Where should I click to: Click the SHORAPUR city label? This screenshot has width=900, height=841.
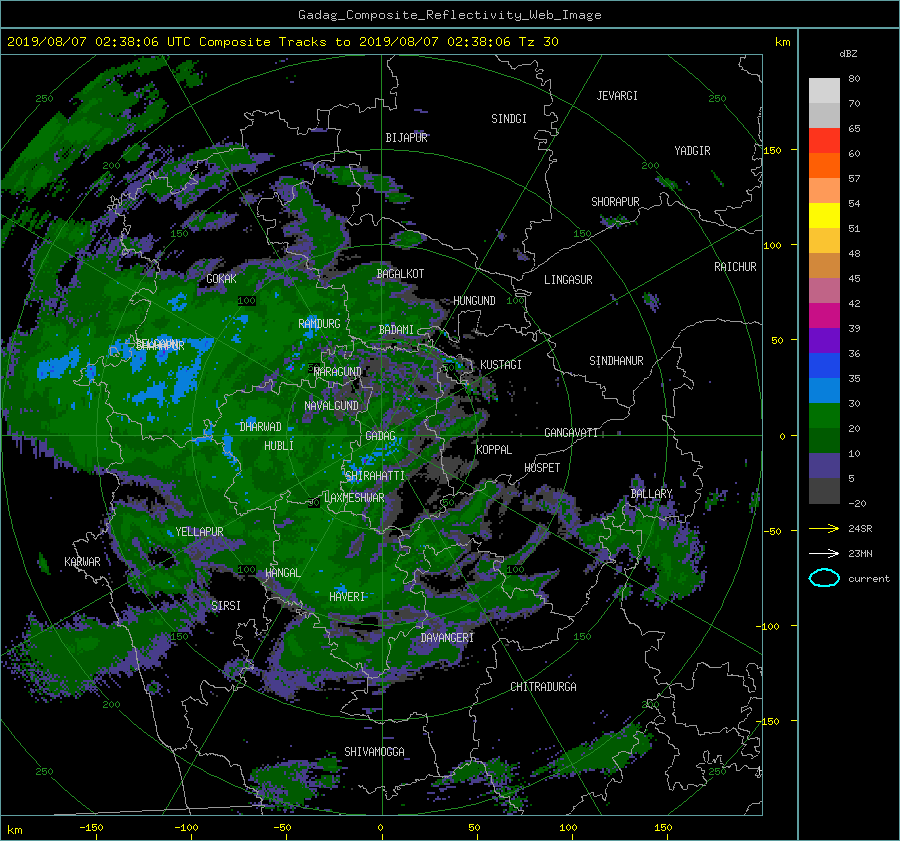[615, 202]
